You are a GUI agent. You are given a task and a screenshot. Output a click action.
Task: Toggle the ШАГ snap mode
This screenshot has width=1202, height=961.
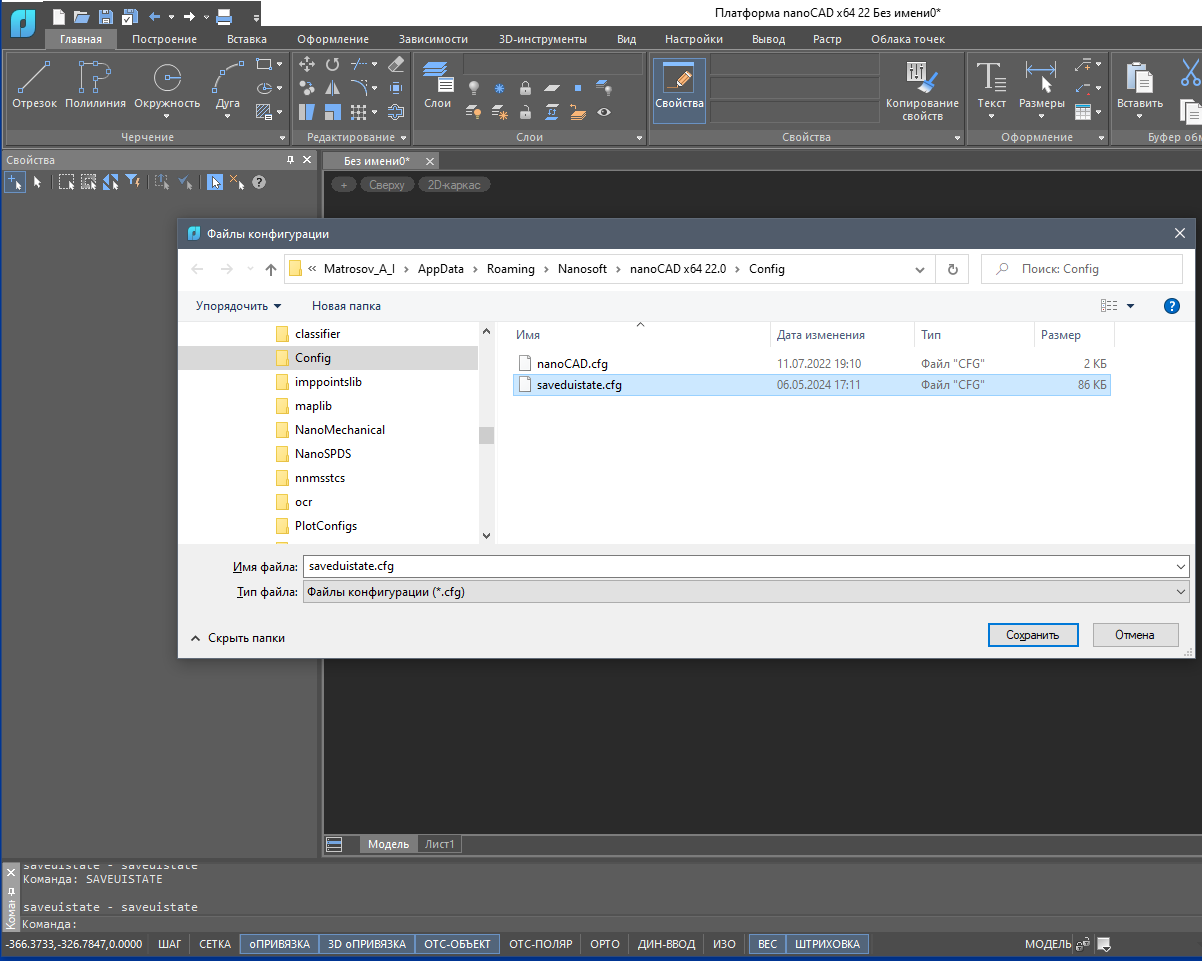tap(170, 944)
